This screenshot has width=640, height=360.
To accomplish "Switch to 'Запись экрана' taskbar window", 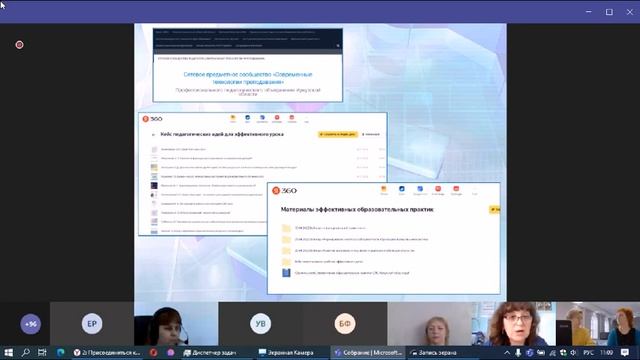I will click(433, 352).
